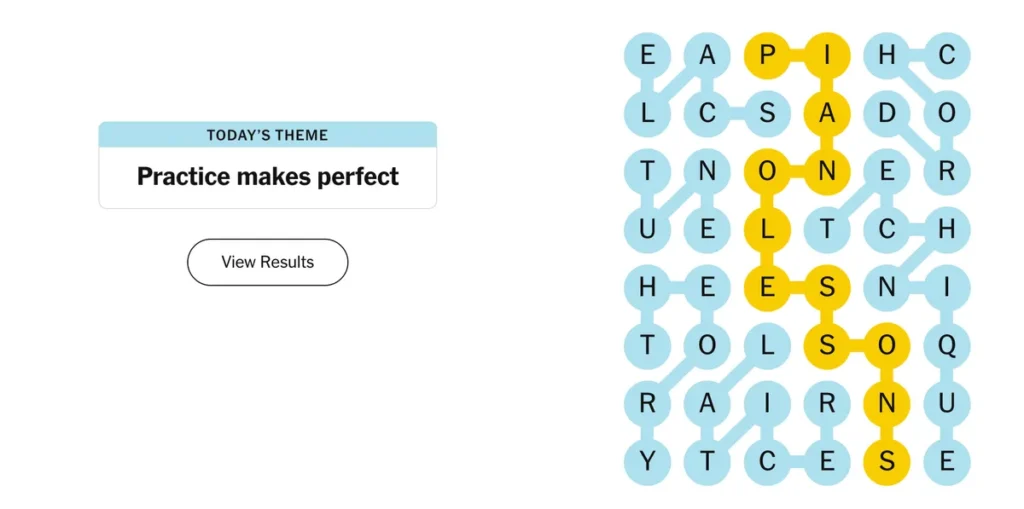Tap the yellow letter E tile

pyautogui.click(x=767, y=289)
